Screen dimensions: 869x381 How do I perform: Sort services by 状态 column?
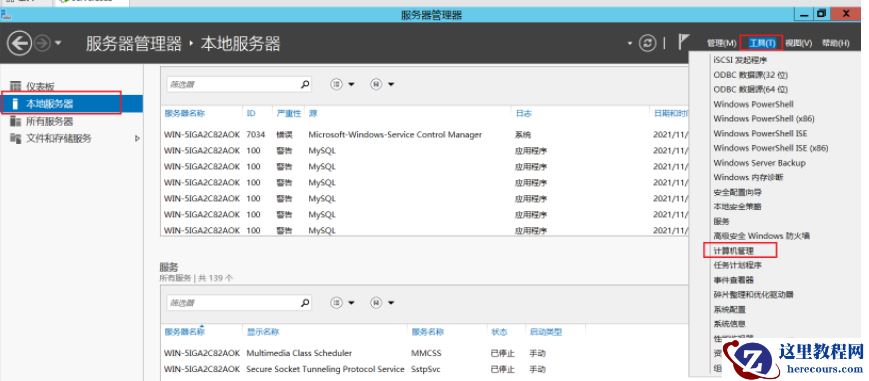499,332
